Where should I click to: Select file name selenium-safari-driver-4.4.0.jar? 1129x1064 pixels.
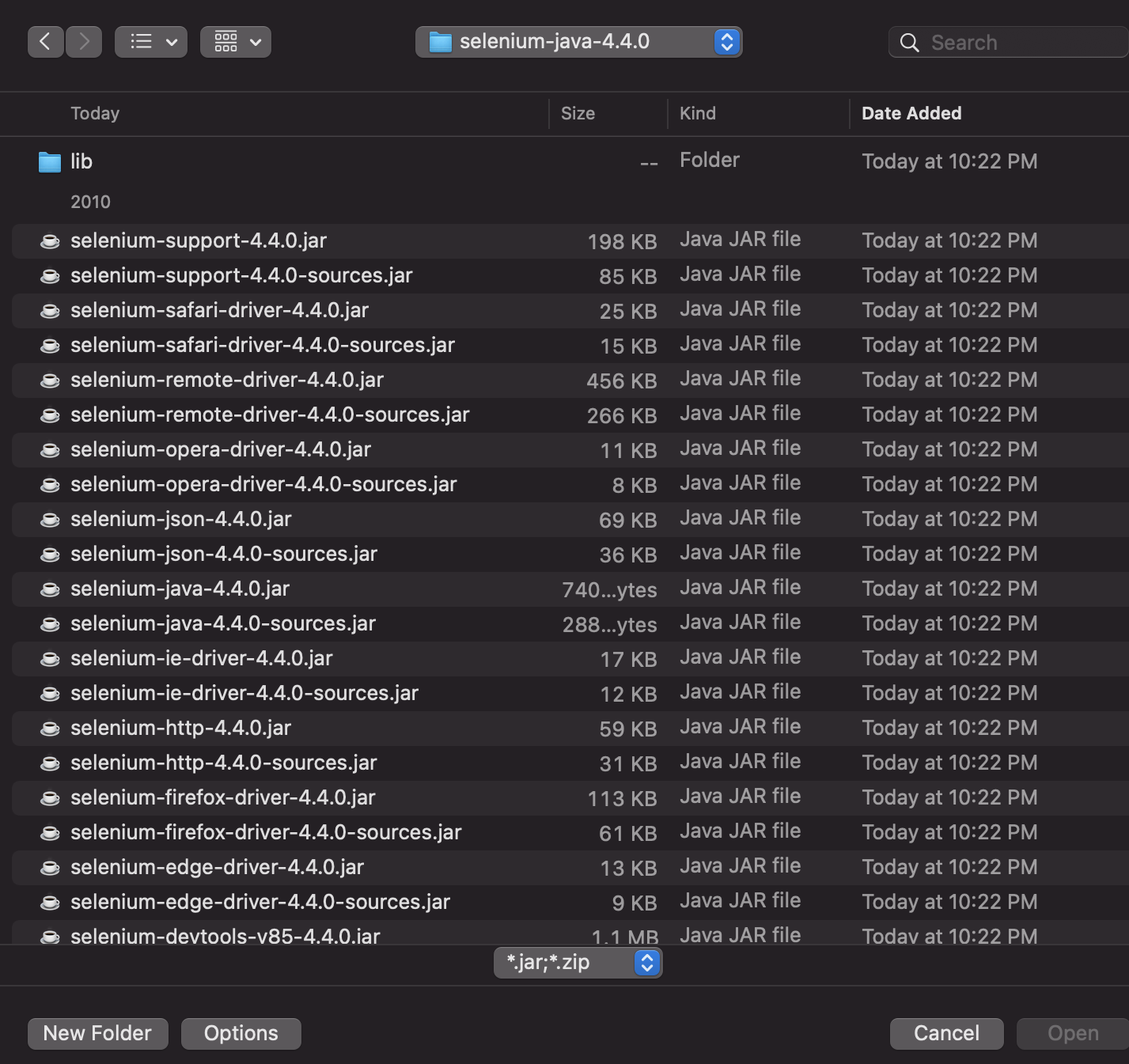click(x=219, y=310)
